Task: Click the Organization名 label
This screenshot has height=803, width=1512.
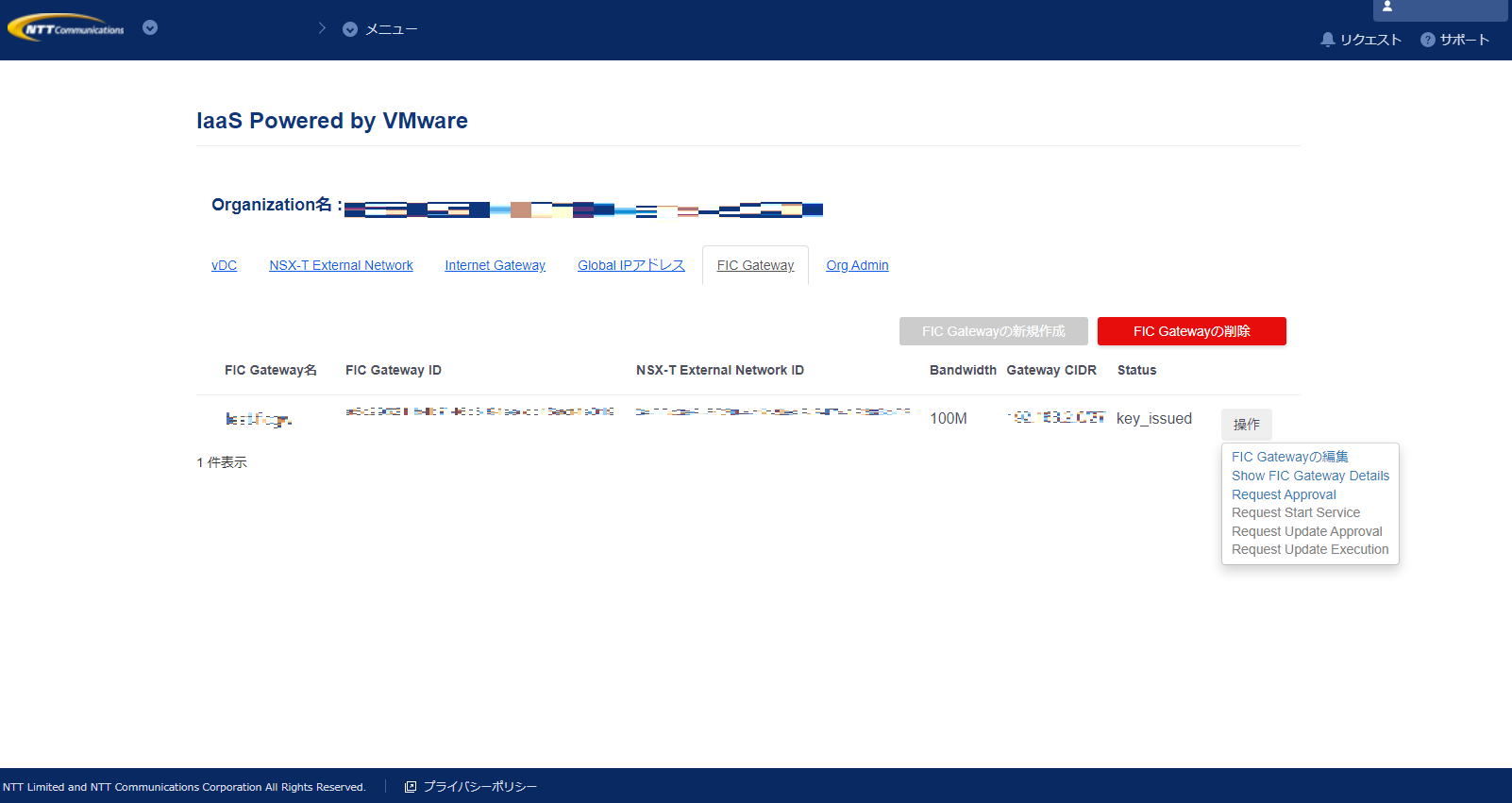Action: (x=277, y=205)
